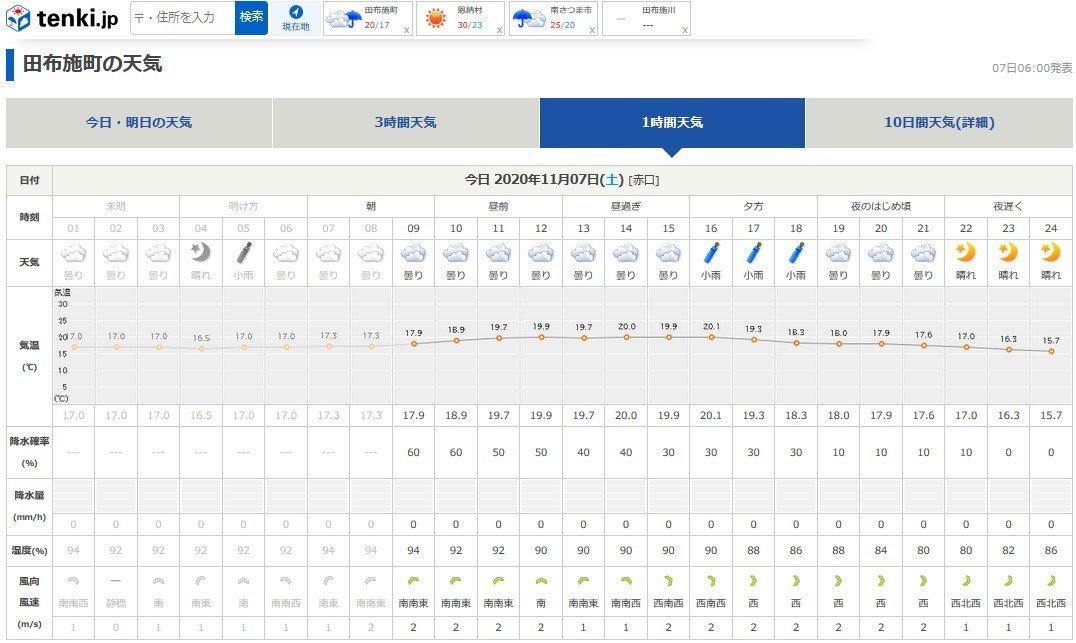Click the 夜のはじめ頃 time period header

[881, 207]
